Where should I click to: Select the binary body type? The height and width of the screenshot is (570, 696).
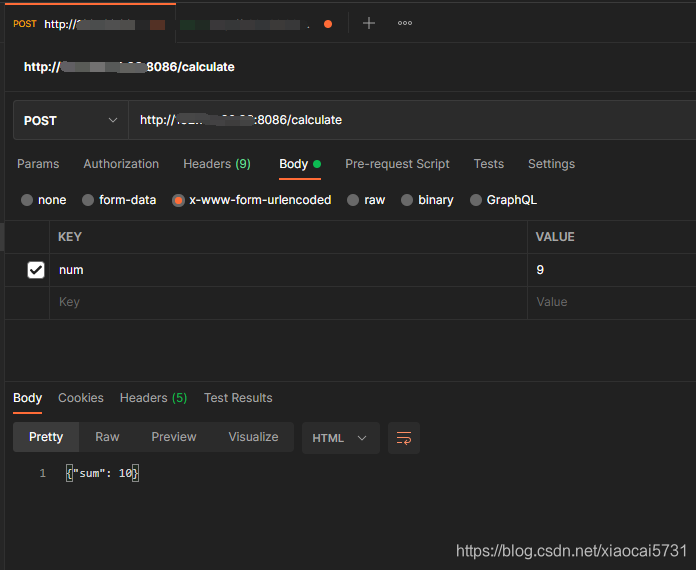(x=407, y=200)
